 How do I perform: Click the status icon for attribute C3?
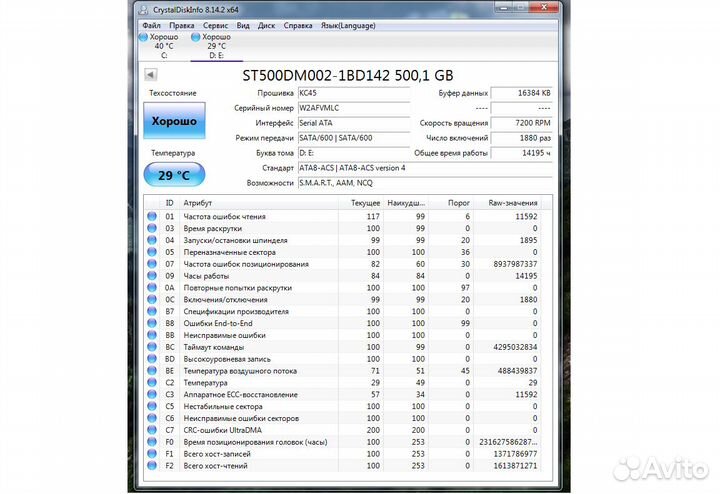coord(152,394)
